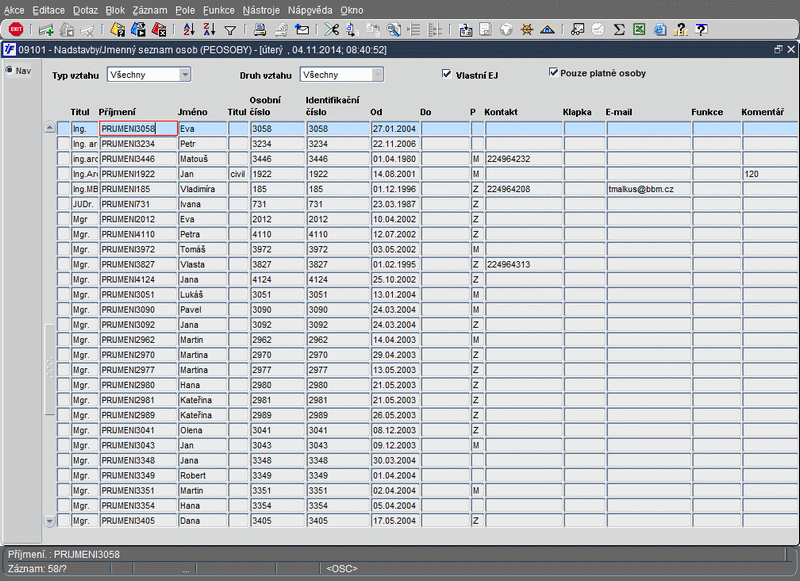
Task: Click the Excel export icon
Action: pyautogui.click(x=639, y=30)
